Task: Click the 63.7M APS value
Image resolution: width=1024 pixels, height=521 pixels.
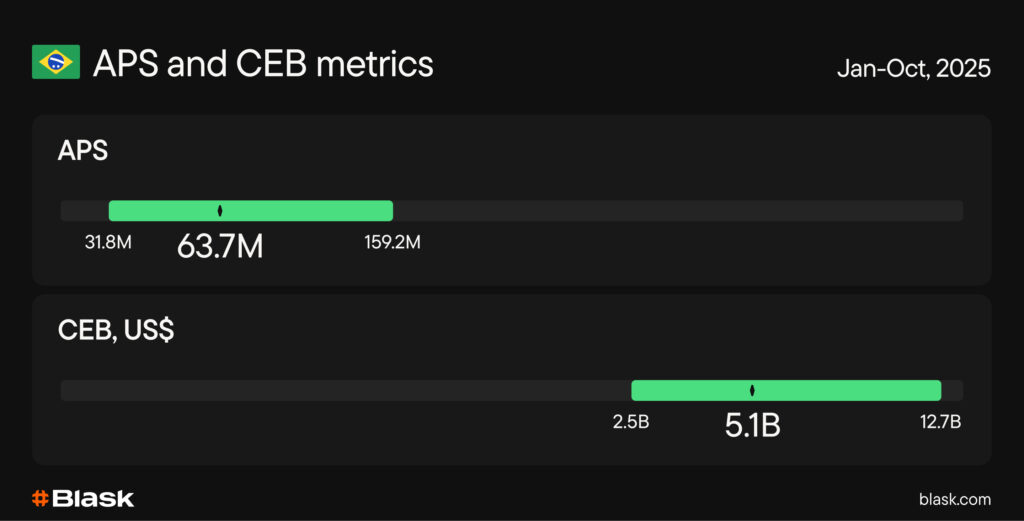Action: point(220,245)
